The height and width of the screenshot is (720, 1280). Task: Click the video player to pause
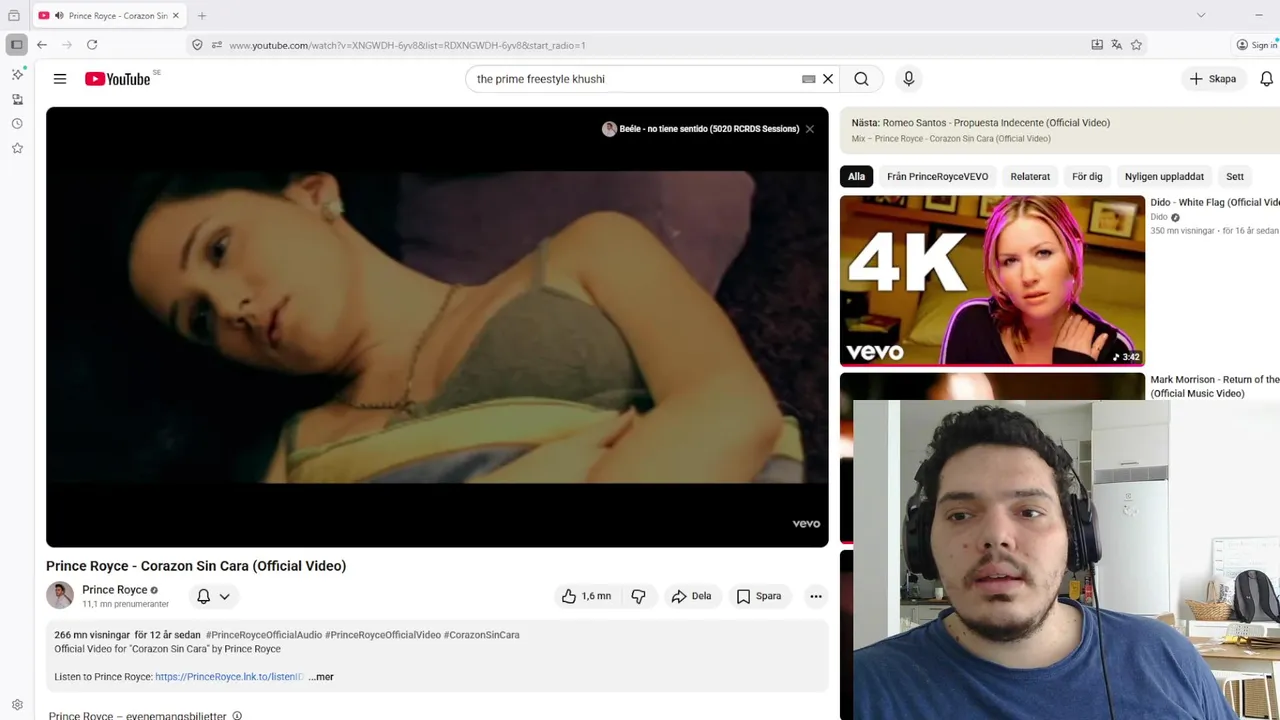tap(437, 327)
